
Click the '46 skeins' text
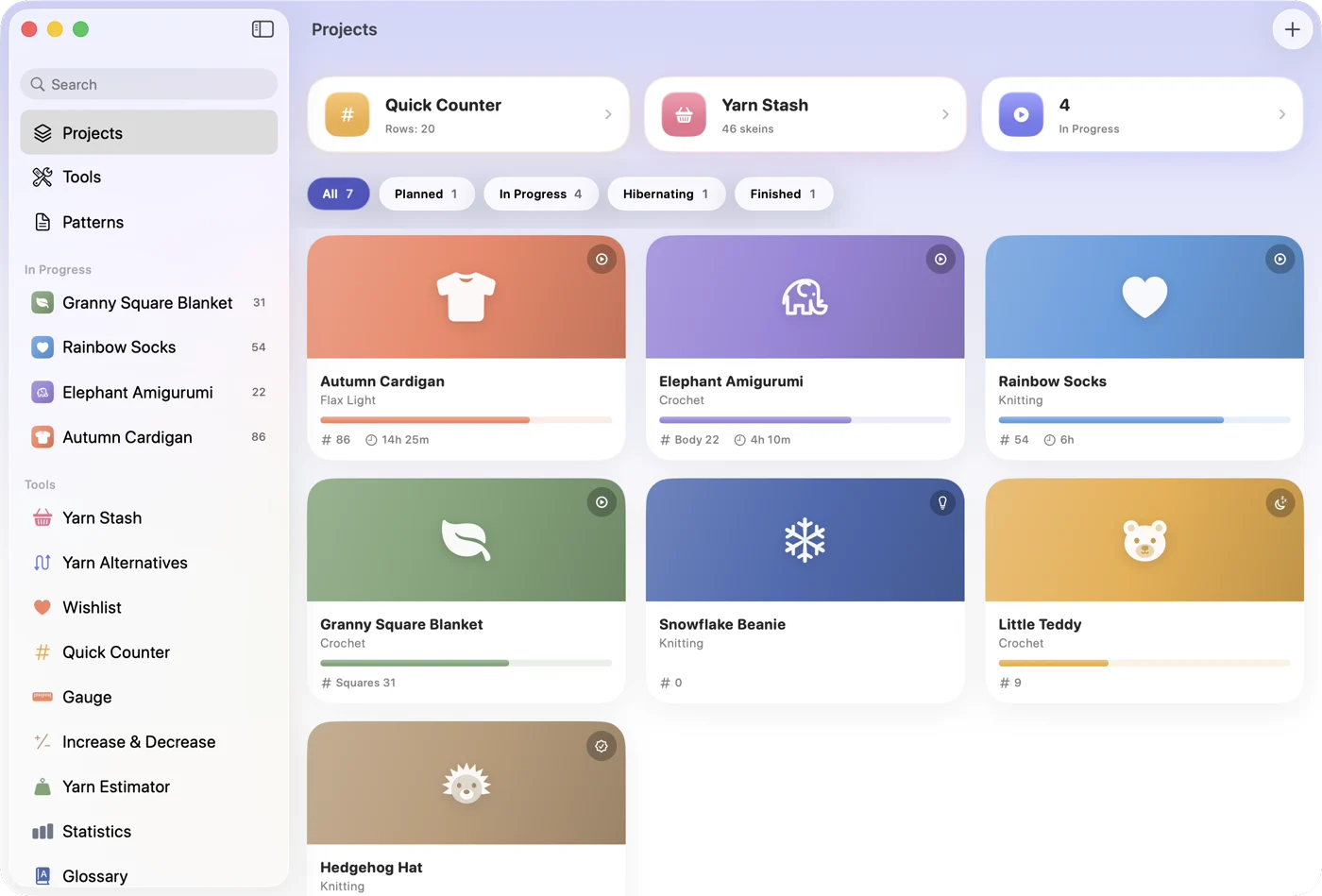point(748,129)
